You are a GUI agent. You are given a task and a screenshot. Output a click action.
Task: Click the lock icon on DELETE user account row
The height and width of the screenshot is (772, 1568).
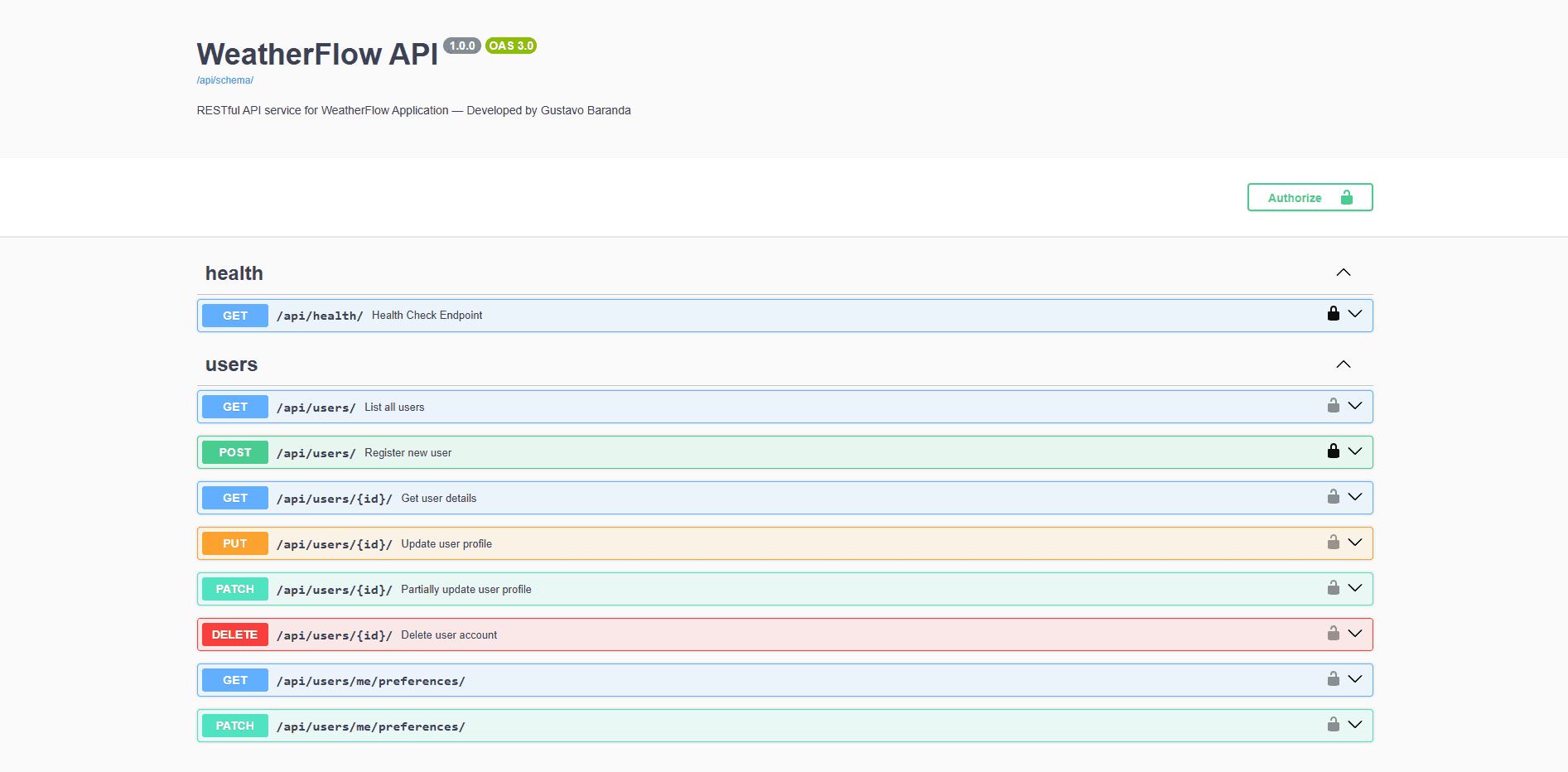tap(1334, 633)
